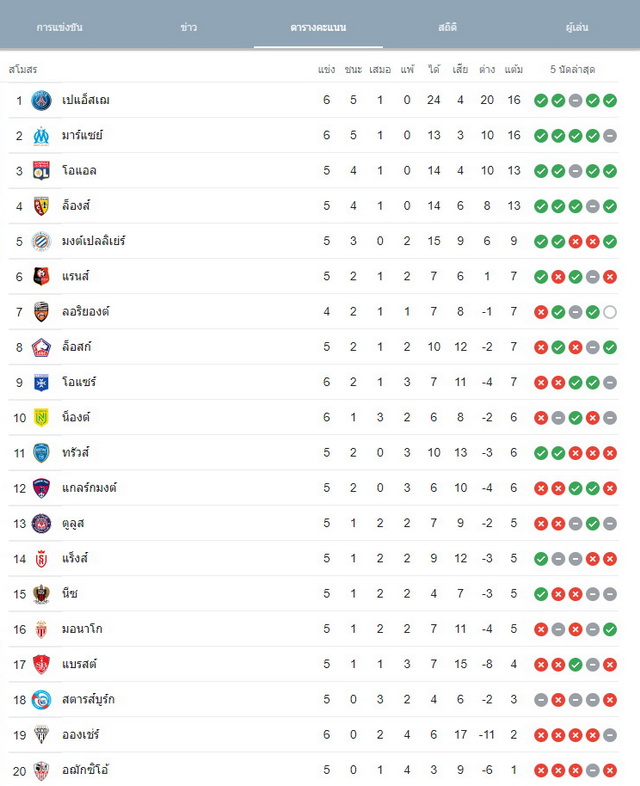Open the มงต์เปลลิเย่ร์ team link
Screen dimensions: 640x786
point(93,241)
